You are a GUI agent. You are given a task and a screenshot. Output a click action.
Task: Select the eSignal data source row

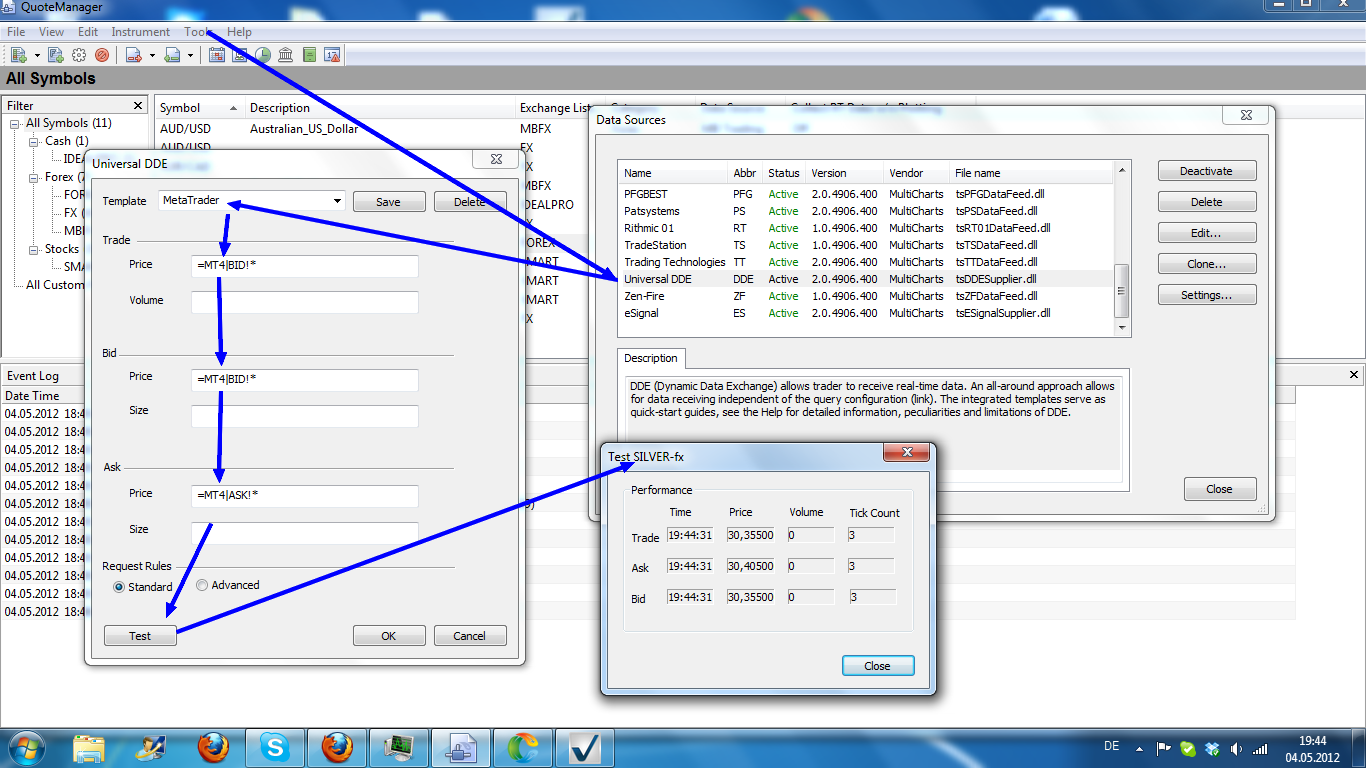pos(866,313)
